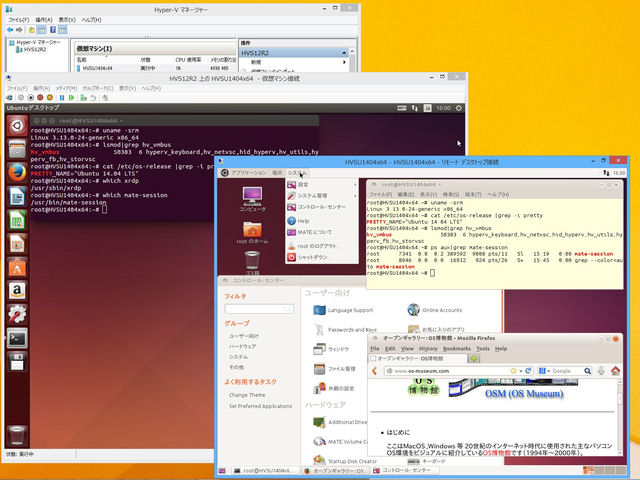The width and height of the screenshot is (640, 480).
Task: Open the Trash in Unity launcher
Action: pos(17,435)
